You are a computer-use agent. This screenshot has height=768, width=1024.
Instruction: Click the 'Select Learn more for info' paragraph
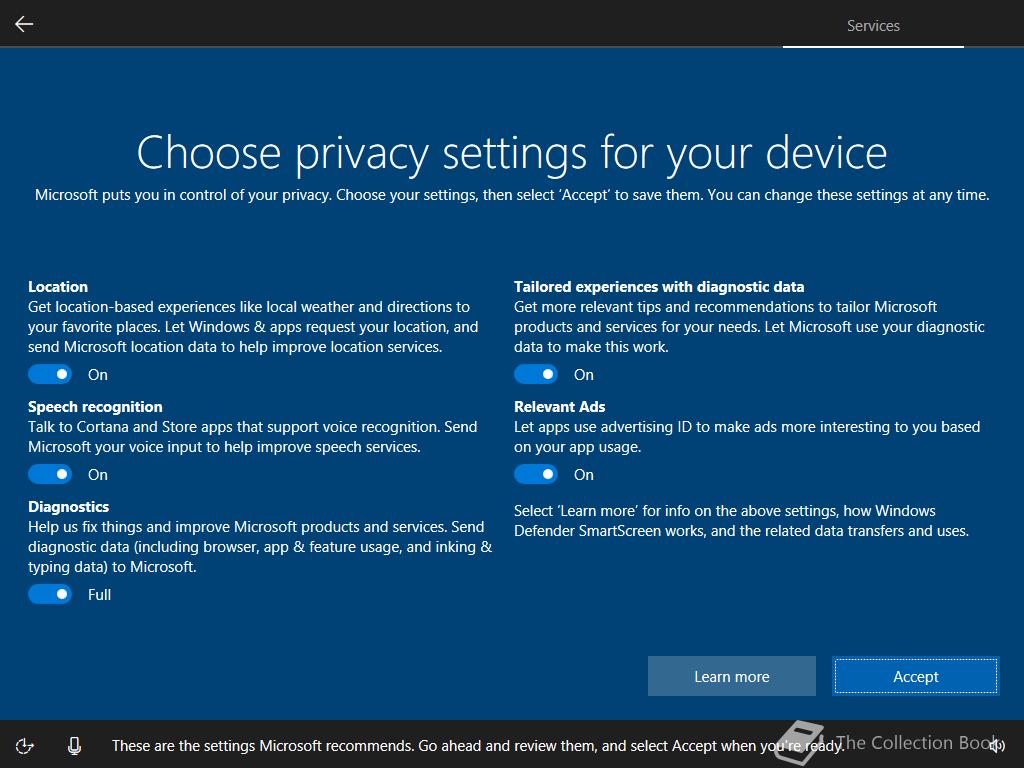[x=741, y=520]
